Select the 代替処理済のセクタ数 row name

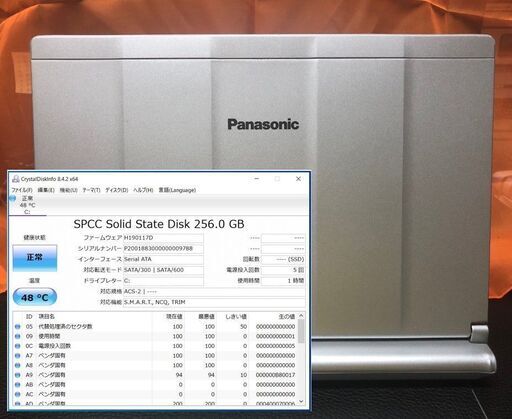point(65,327)
